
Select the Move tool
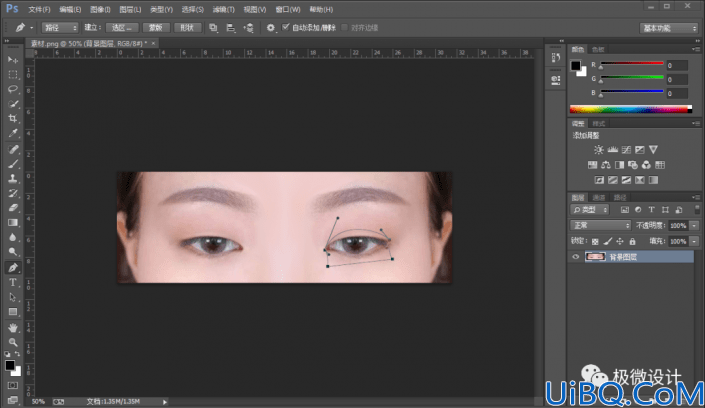pyautogui.click(x=13, y=60)
